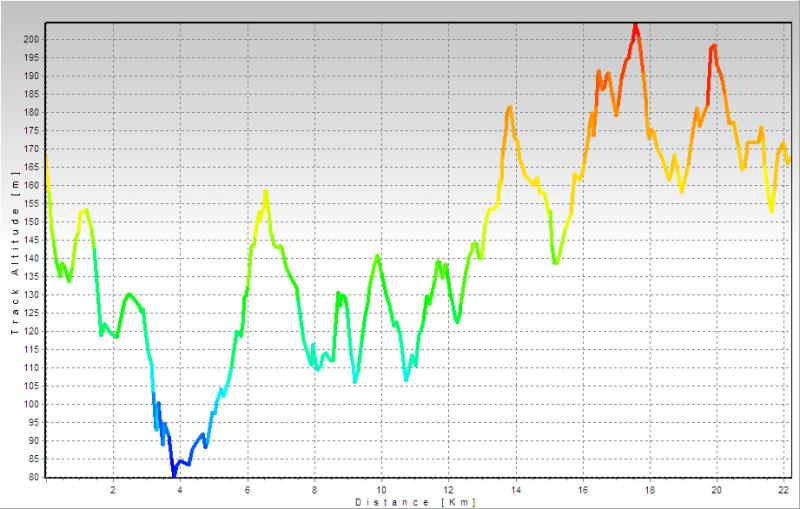Click the yellow-green peak near 1 km distance

point(86,210)
